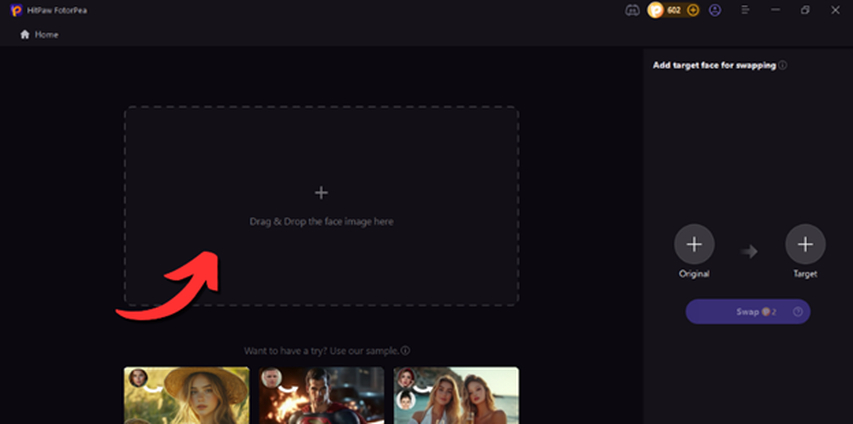The height and width of the screenshot is (424, 853).
Task: Select the two women beach sample
Action: [456, 394]
